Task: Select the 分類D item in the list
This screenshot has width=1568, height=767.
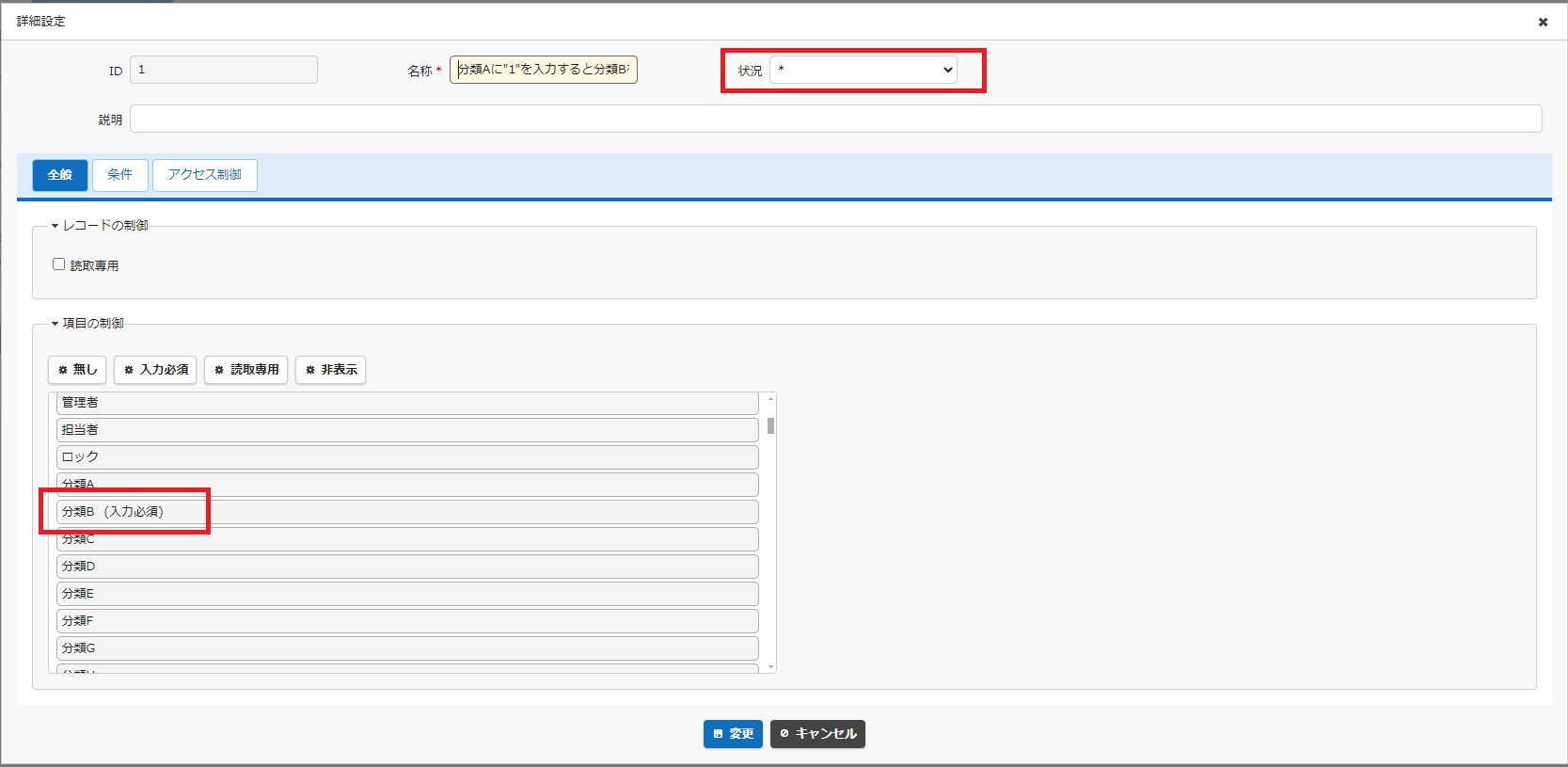Action: point(407,567)
